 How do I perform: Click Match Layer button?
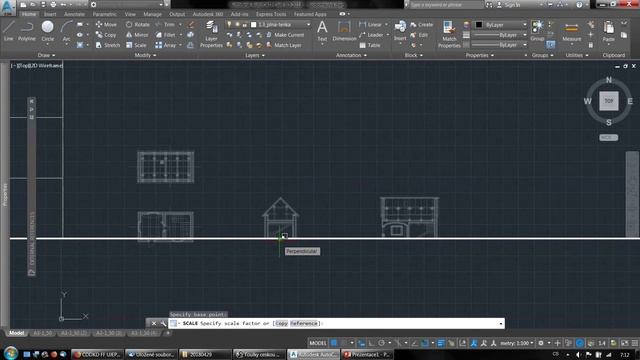coord(284,45)
